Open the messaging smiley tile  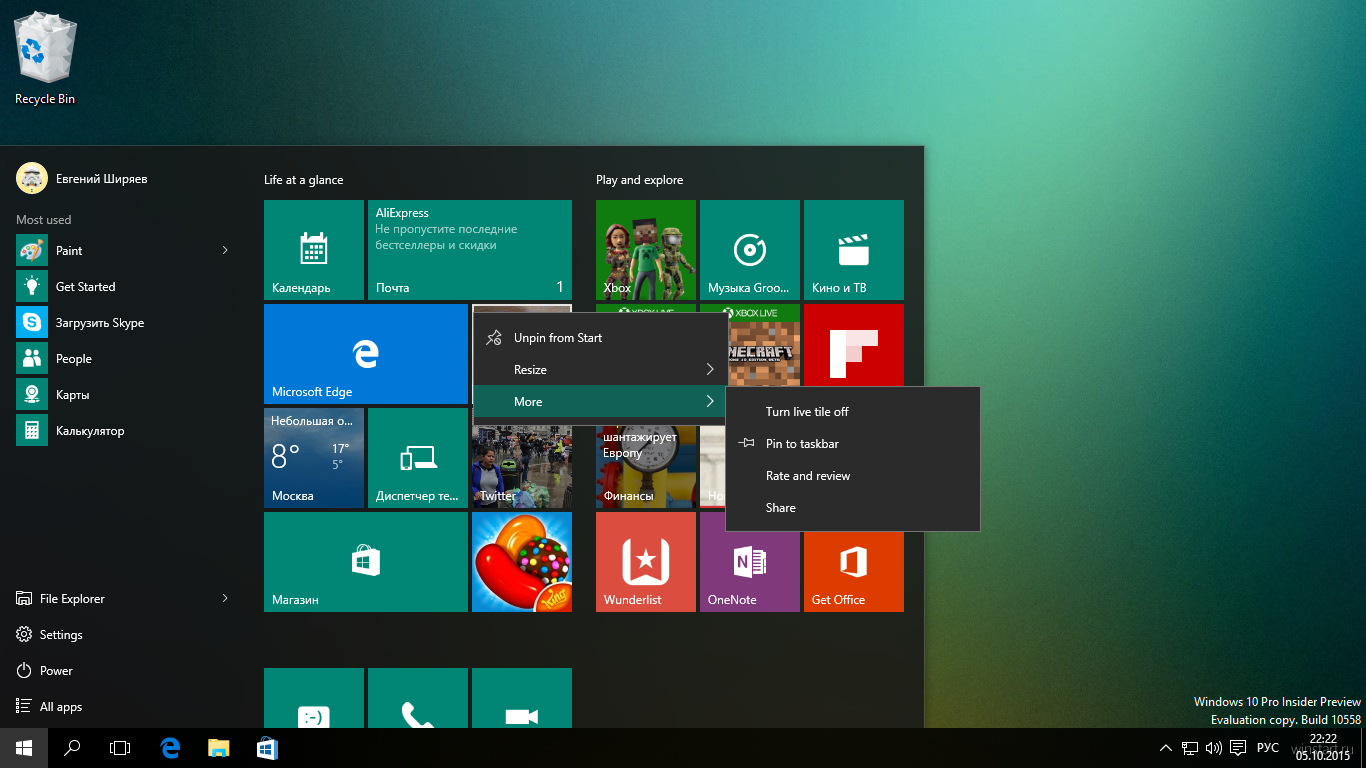point(314,698)
